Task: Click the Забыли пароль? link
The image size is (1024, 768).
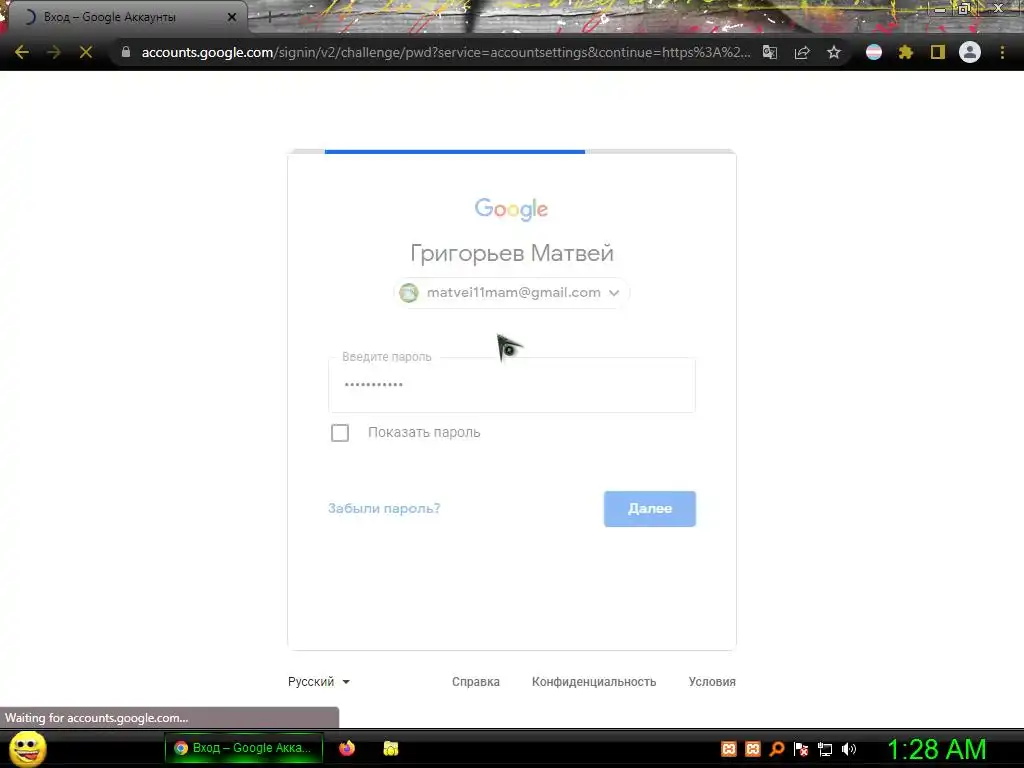Action: 384,508
